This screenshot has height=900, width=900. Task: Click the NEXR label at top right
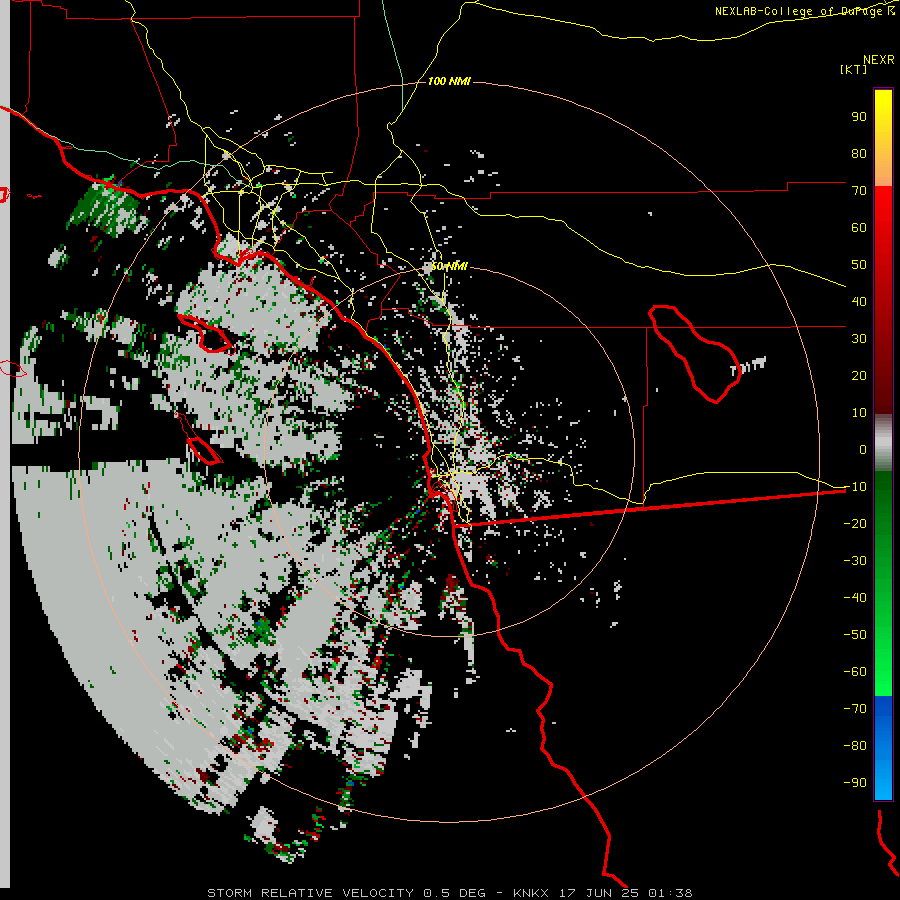[879, 60]
